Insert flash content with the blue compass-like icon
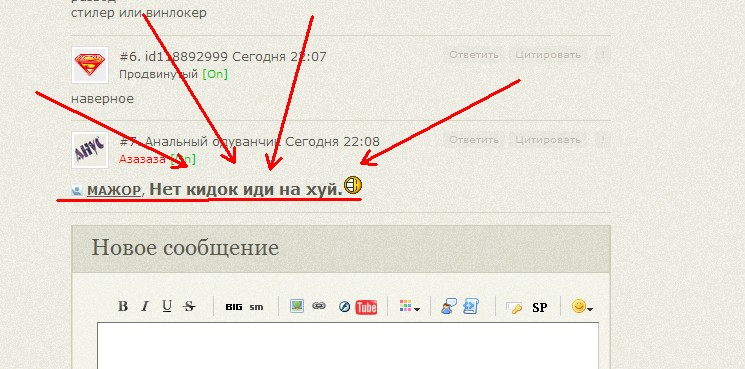 (344, 307)
